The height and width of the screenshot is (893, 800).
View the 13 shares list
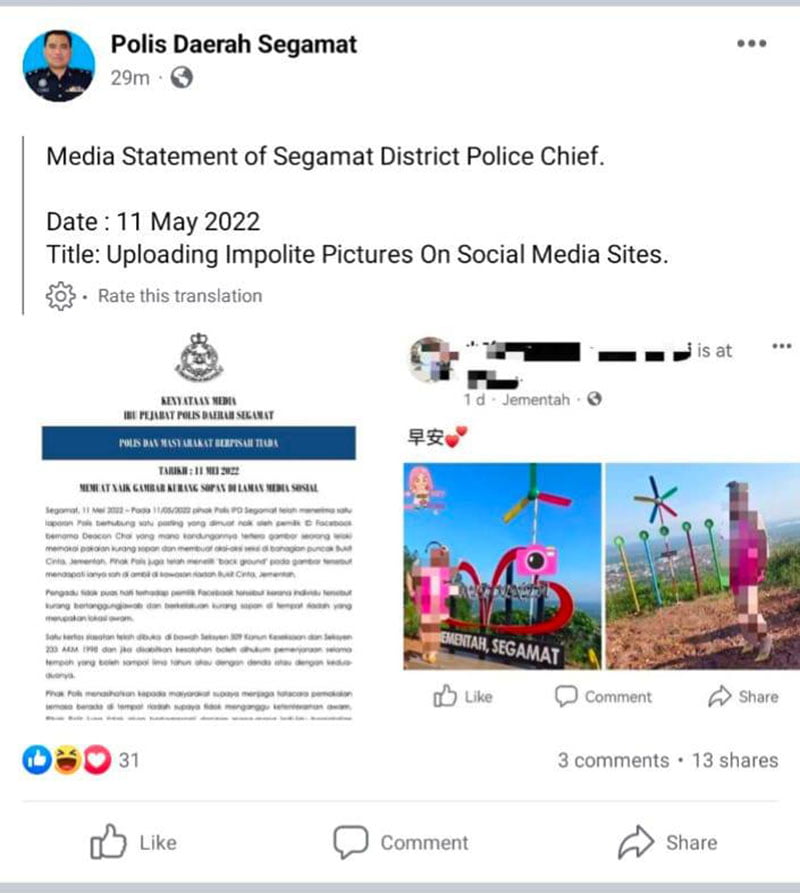(x=735, y=760)
